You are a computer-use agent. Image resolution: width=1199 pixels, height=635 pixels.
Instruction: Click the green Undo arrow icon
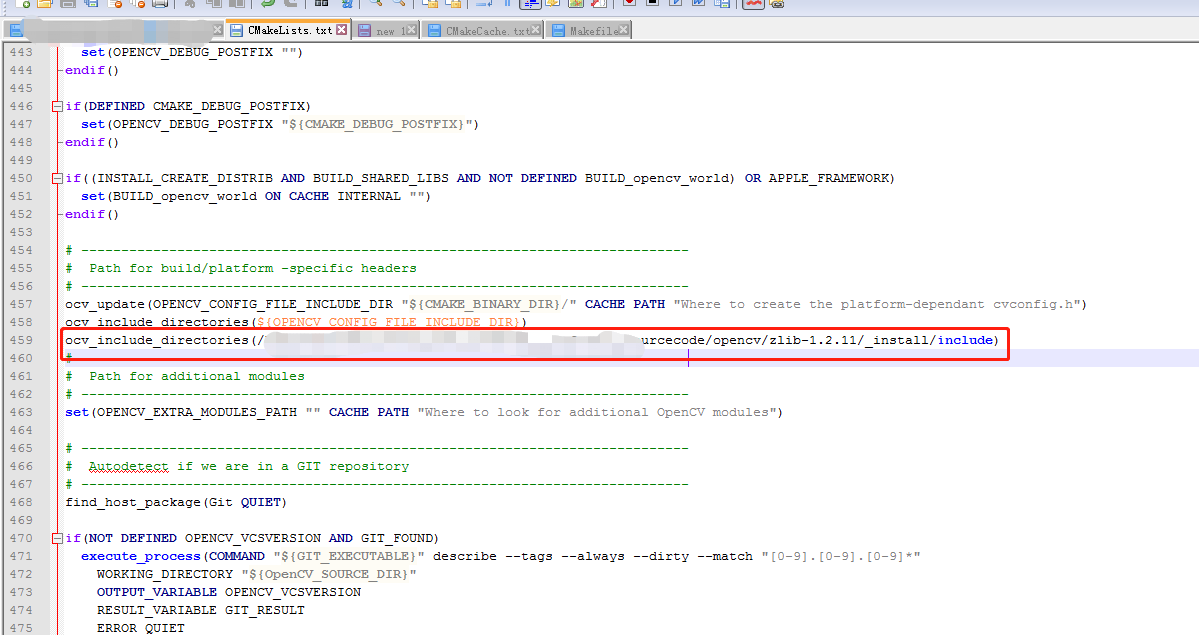pyautogui.click(x=267, y=3)
